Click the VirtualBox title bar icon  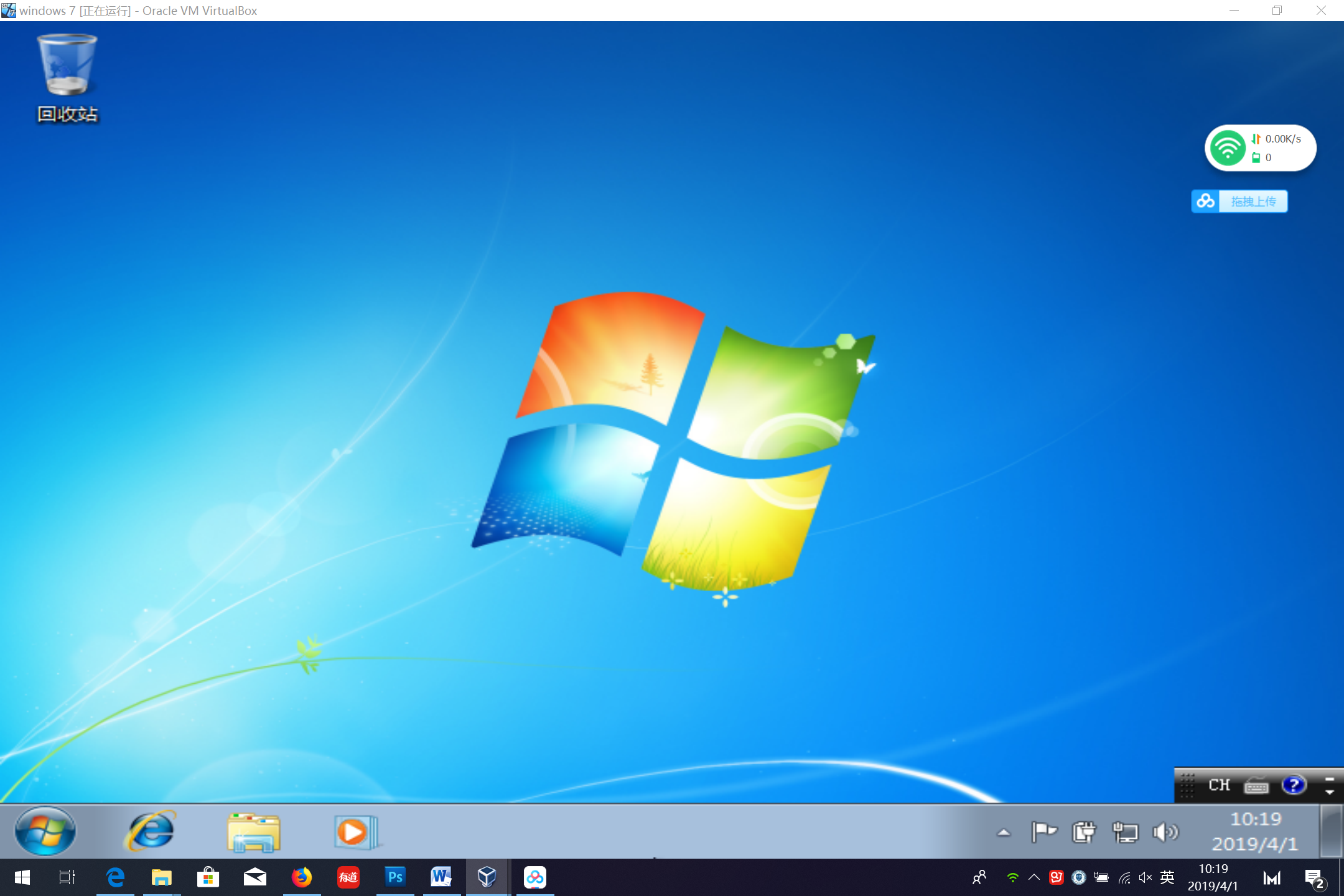pos(9,11)
